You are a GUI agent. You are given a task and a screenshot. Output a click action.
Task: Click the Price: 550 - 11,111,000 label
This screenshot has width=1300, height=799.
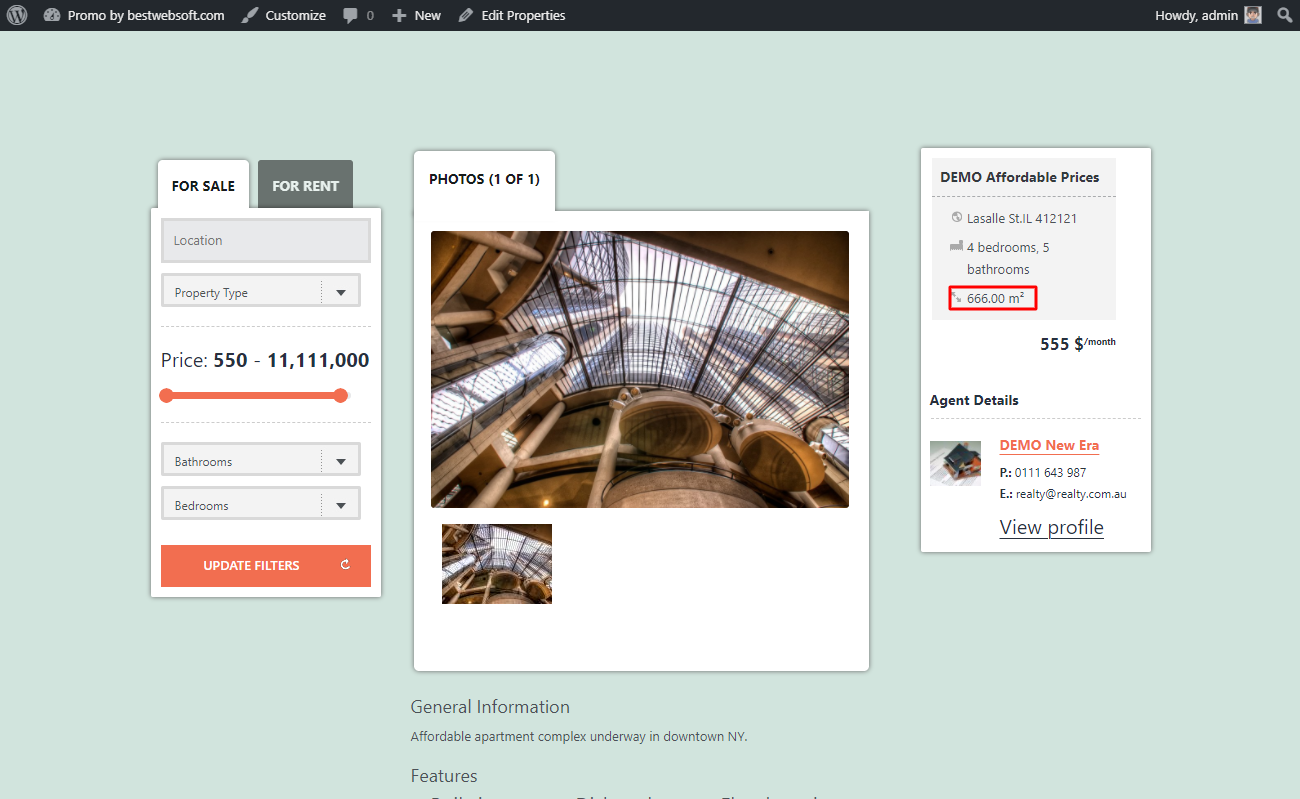pos(265,360)
